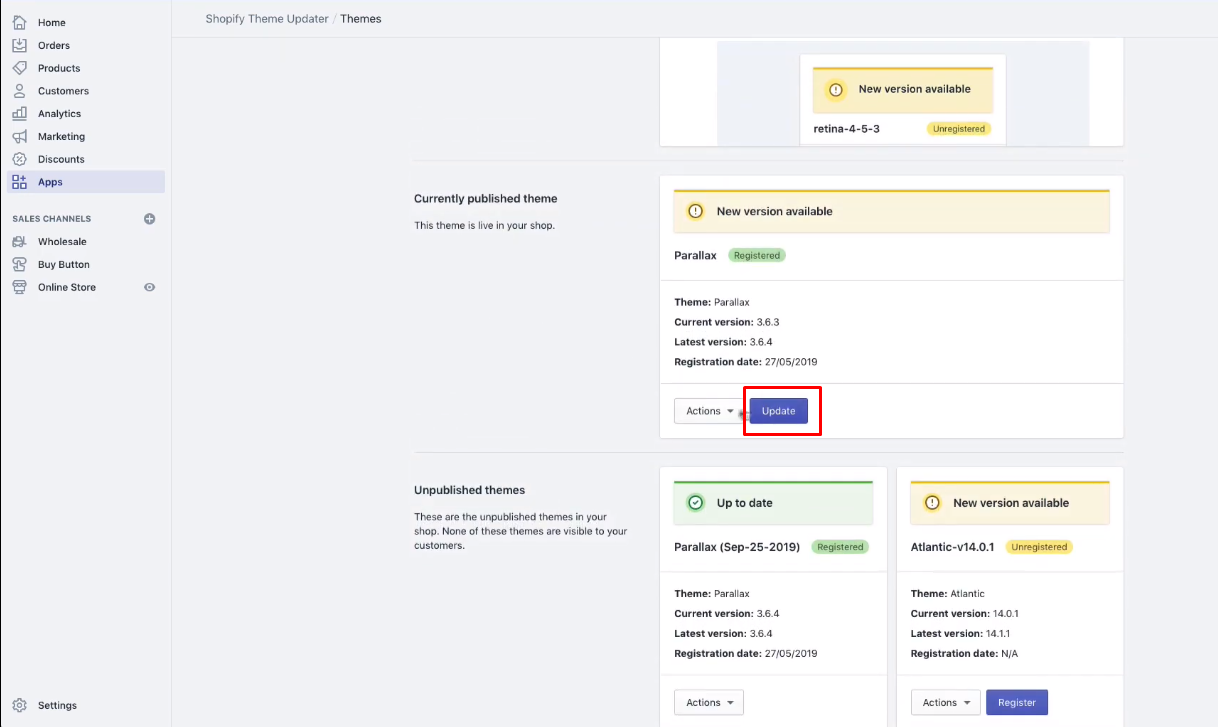Click 'Latest version: 14.1.1' text
This screenshot has width=1218, height=727.
coord(962,633)
